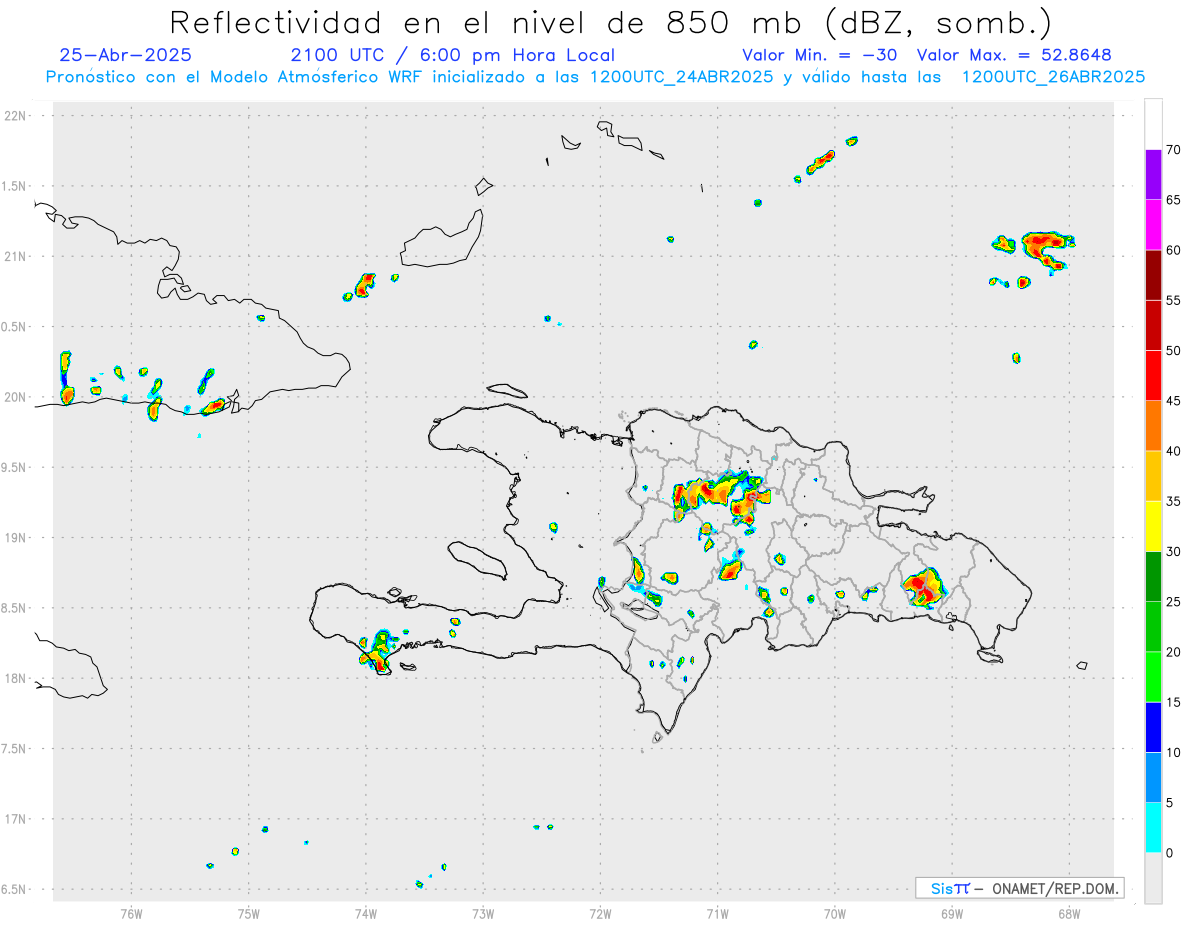
Task: Click the cyan 0-5 dBZ color band
Action: pos(1153,828)
